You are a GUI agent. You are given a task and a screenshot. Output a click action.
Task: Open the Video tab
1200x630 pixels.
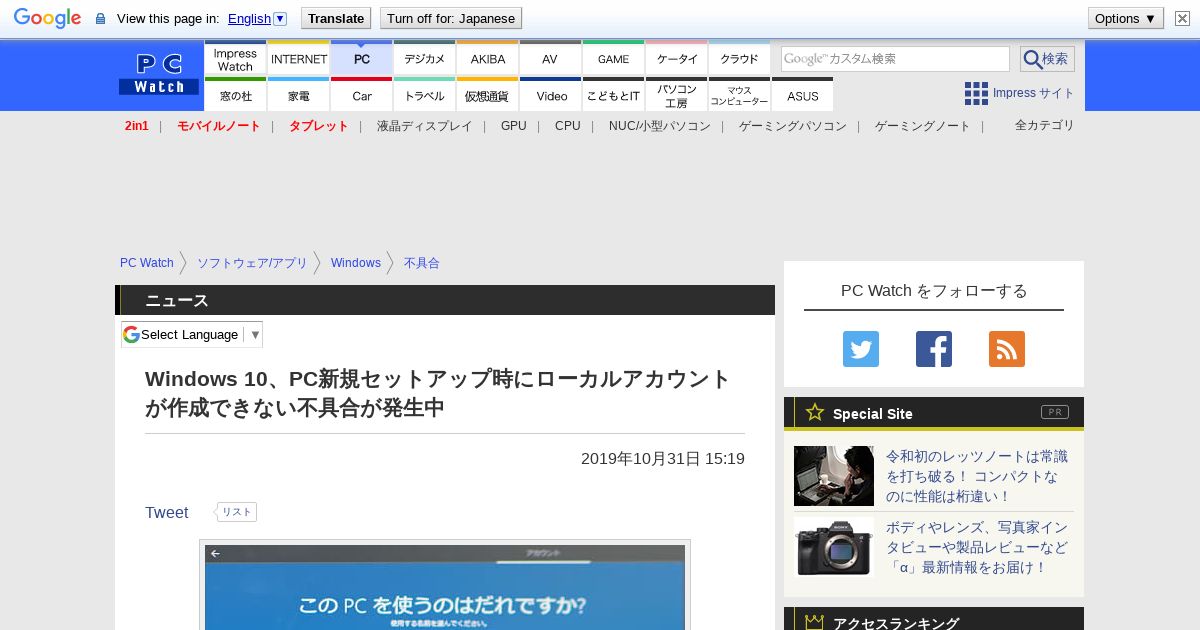551,95
